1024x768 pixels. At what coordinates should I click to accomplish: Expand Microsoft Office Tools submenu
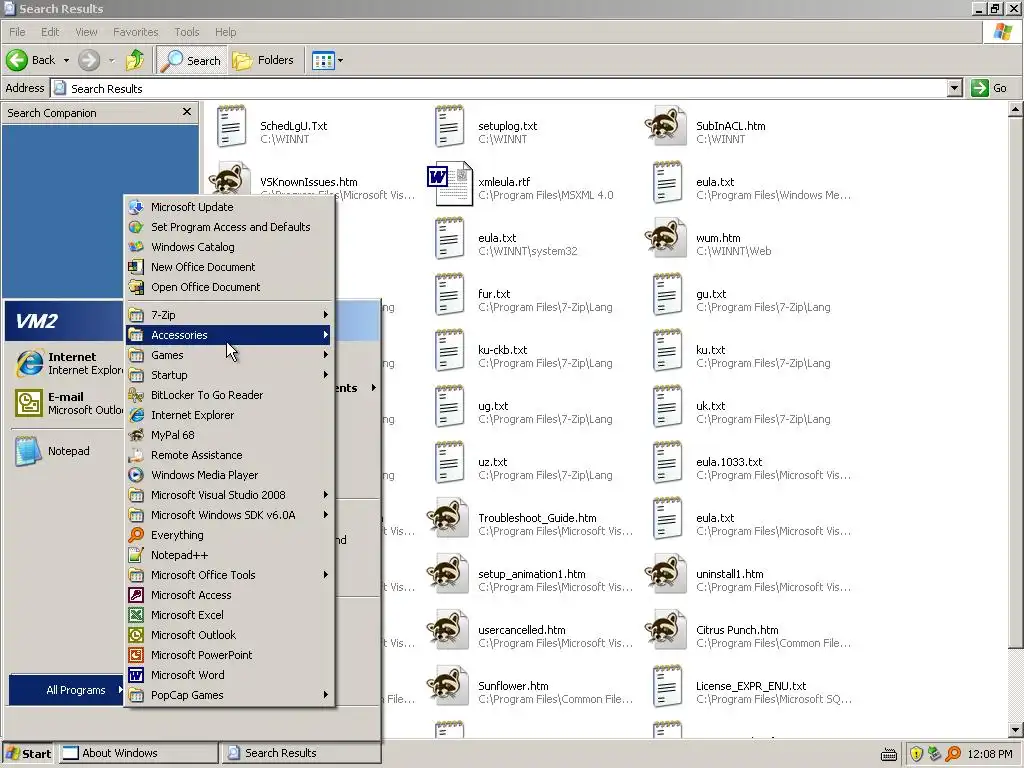pyautogui.click(x=229, y=575)
